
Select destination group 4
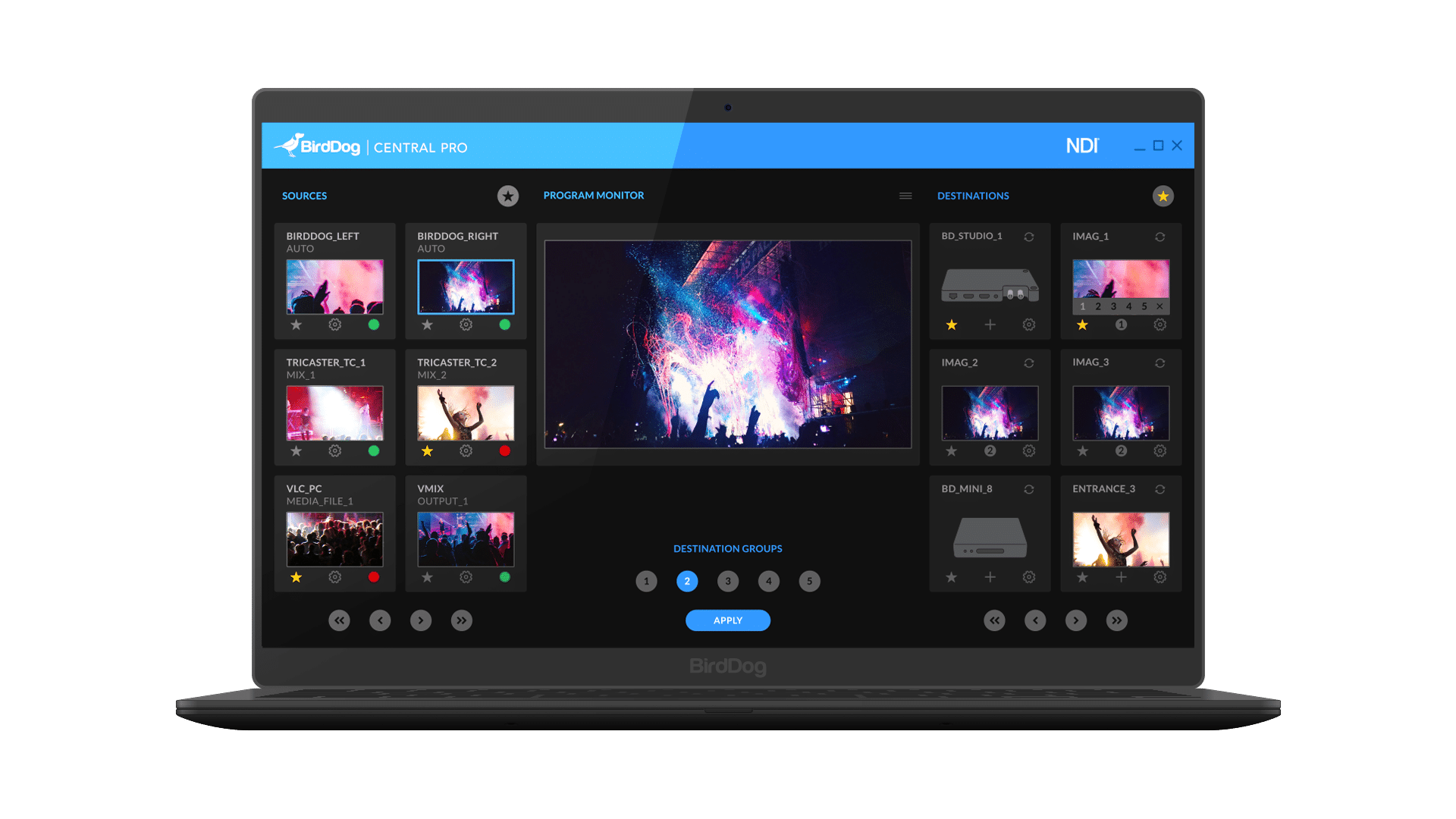[769, 582]
